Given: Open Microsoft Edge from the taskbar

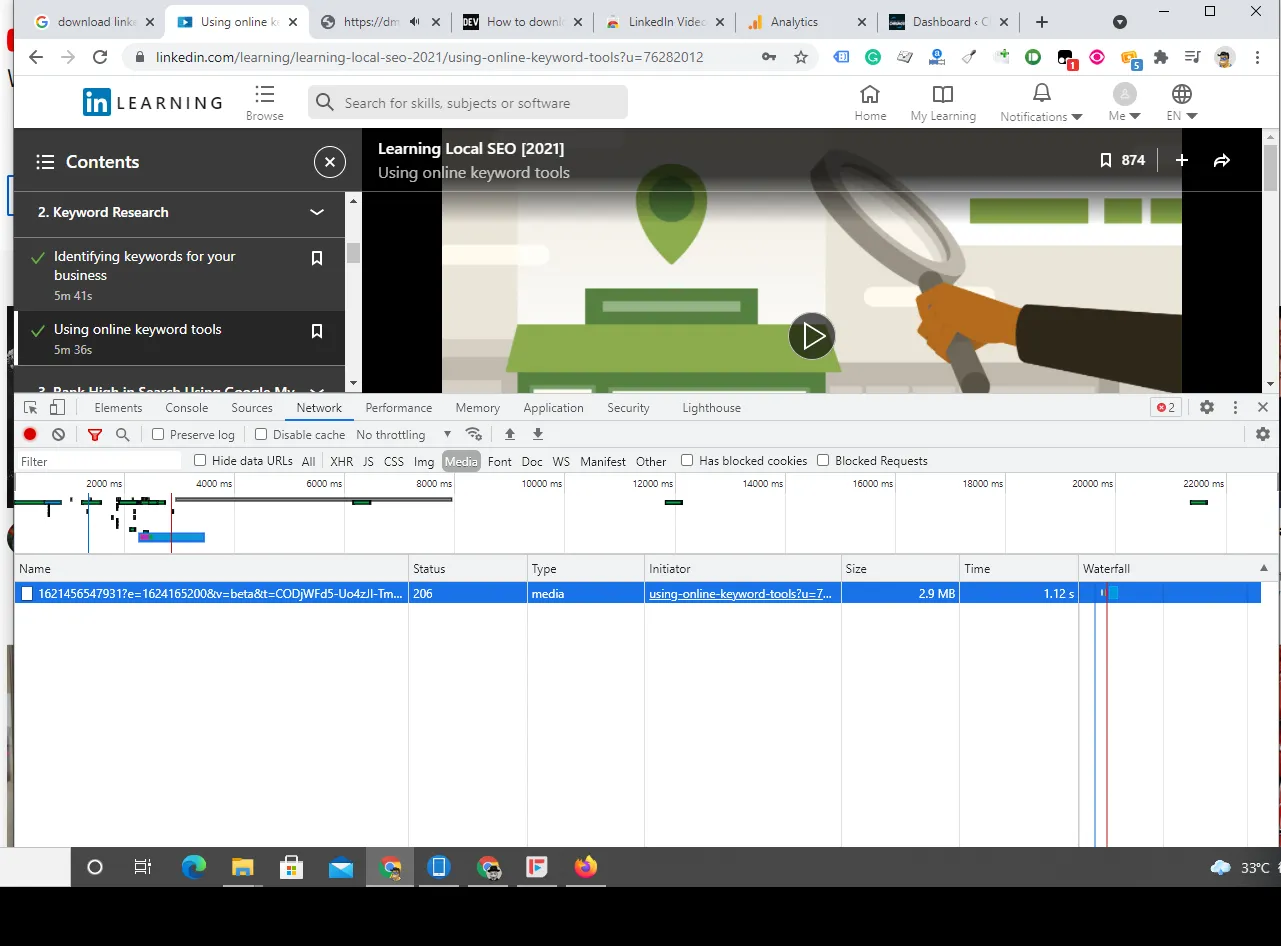Looking at the screenshot, I should pyautogui.click(x=194, y=867).
